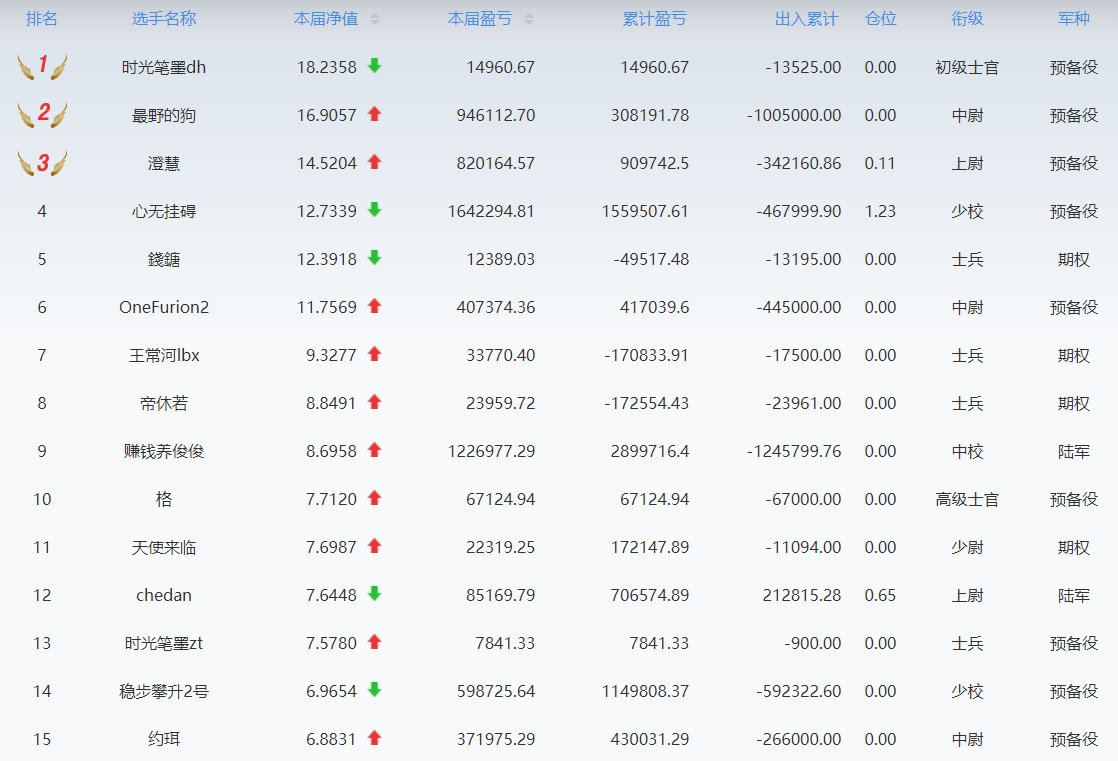Click the 本届盈亏 column header text
The image size is (1118, 761).
tap(480, 19)
